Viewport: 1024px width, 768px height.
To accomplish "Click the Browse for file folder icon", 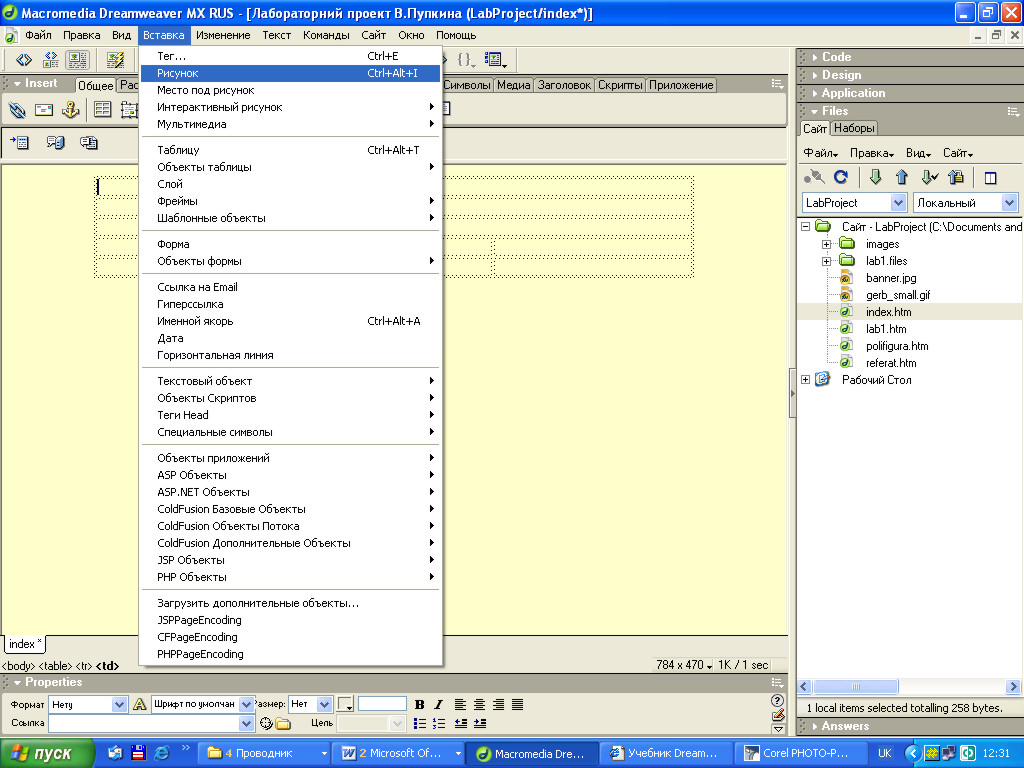I will coord(283,724).
